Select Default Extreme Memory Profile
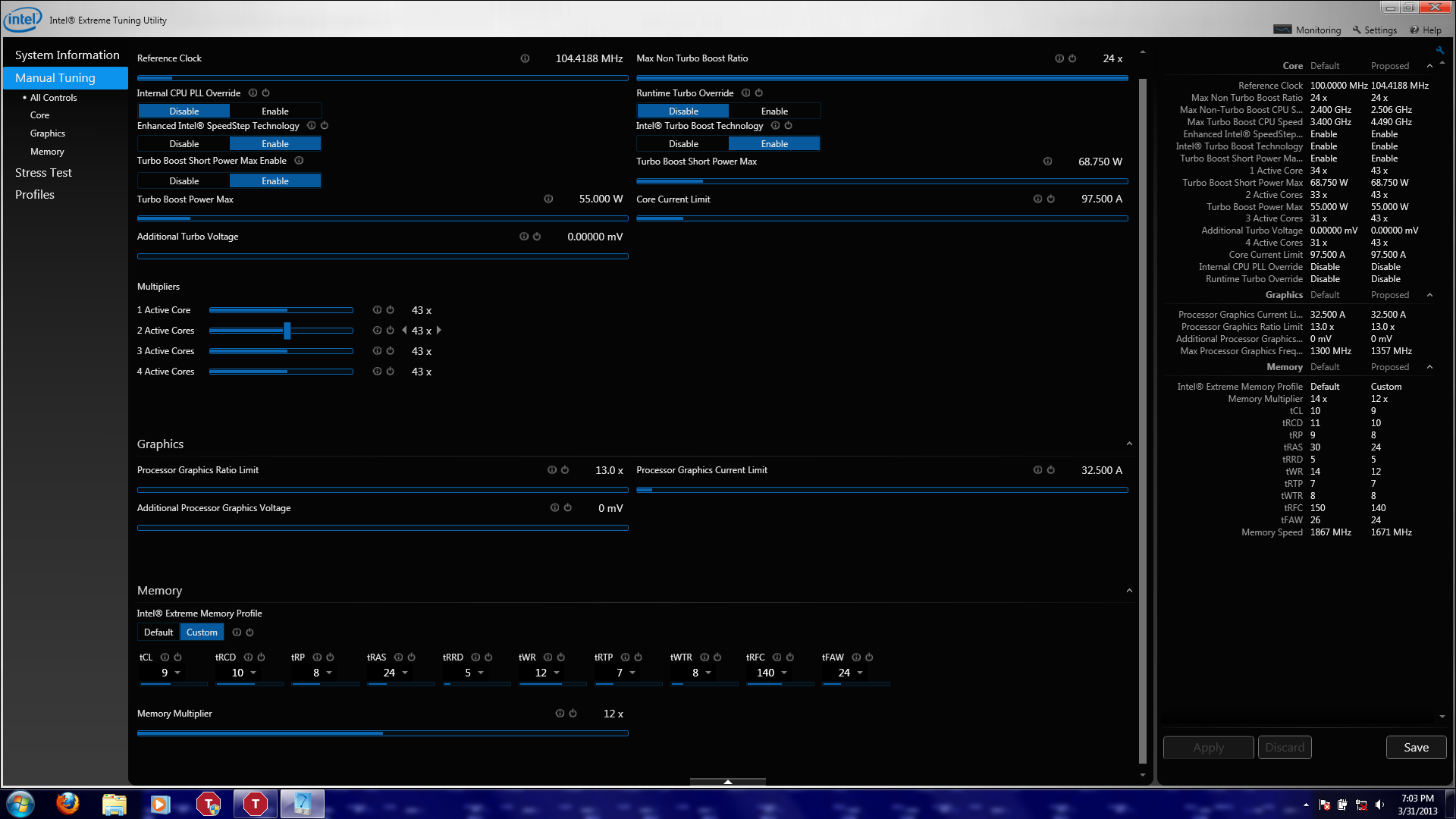 (x=158, y=632)
